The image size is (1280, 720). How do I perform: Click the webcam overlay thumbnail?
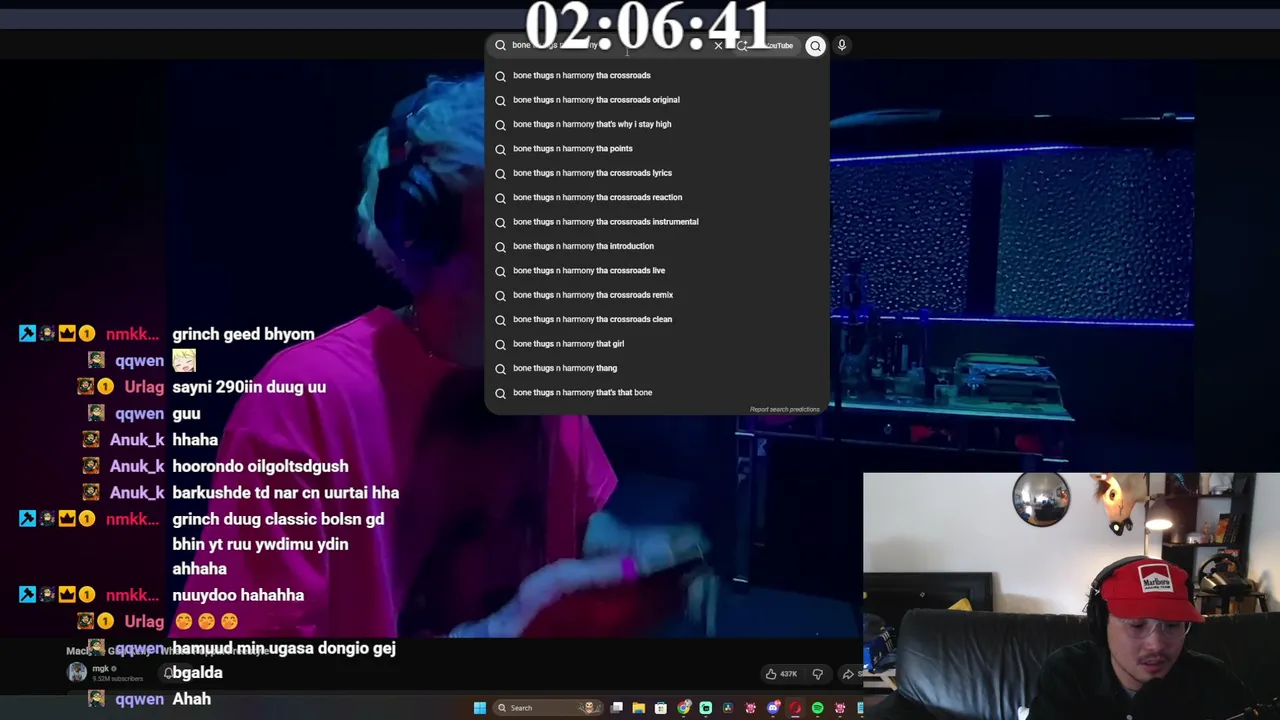(1071, 596)
